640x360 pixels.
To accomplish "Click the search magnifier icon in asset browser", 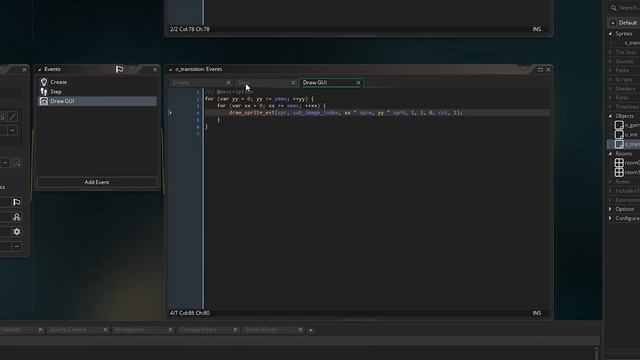I will tap(613, 8).
